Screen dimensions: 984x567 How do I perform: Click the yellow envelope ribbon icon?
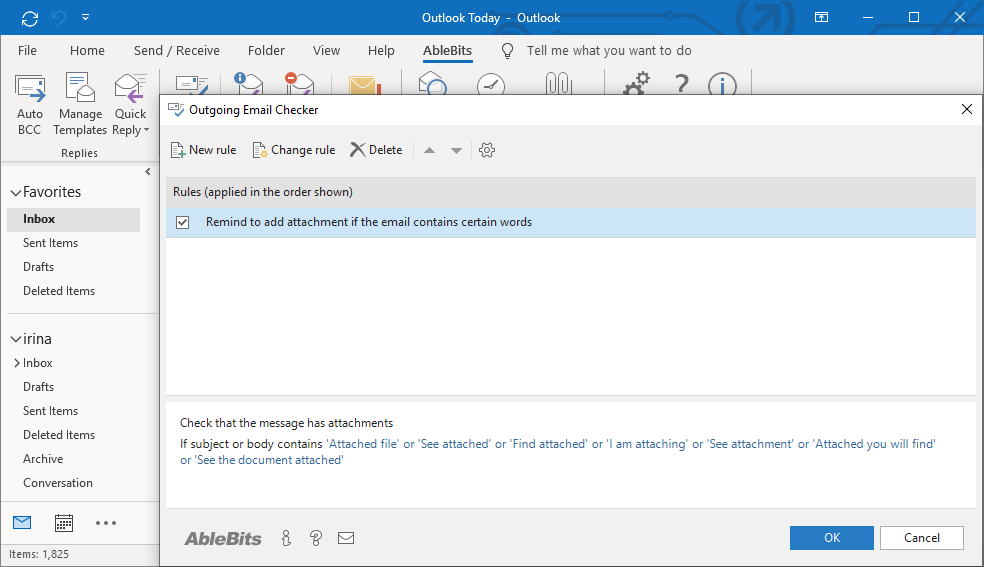pos(365,85)
